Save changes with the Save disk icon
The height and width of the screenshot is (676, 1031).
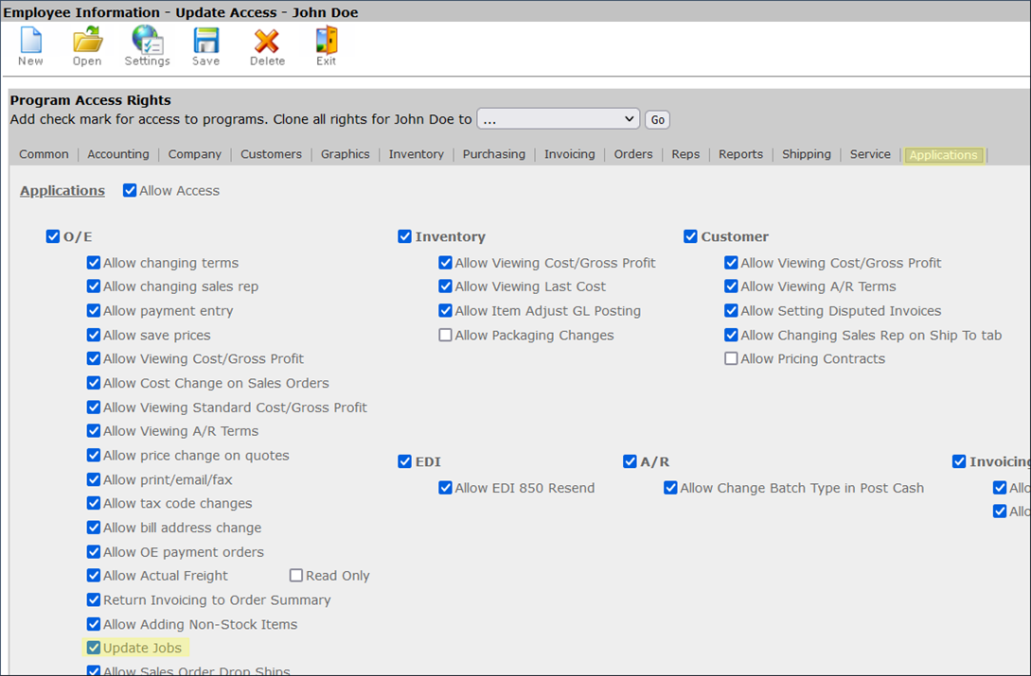point(206,40)
